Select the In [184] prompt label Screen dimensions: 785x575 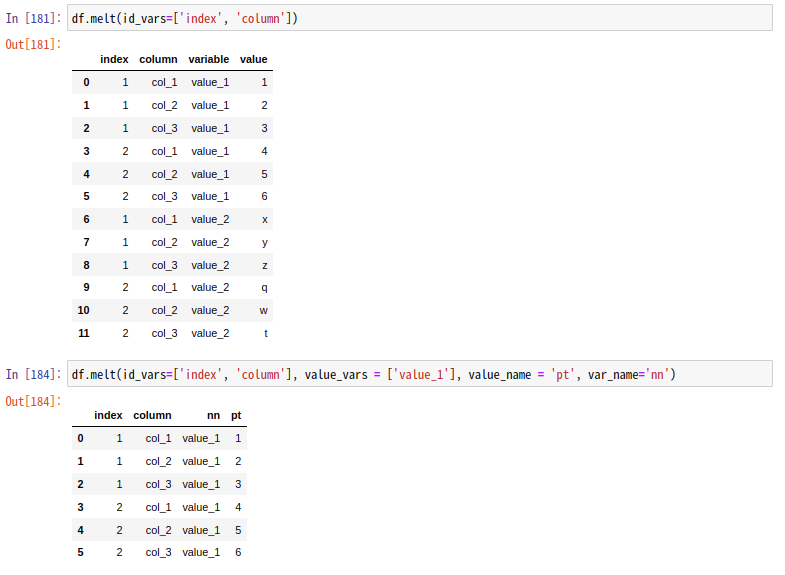tap(33, 374)
